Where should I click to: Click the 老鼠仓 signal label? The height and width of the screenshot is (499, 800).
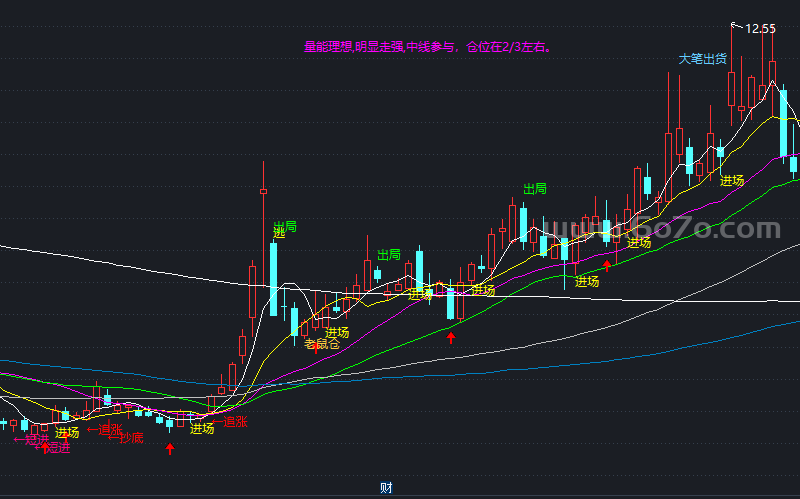click(x=322, y=344)
